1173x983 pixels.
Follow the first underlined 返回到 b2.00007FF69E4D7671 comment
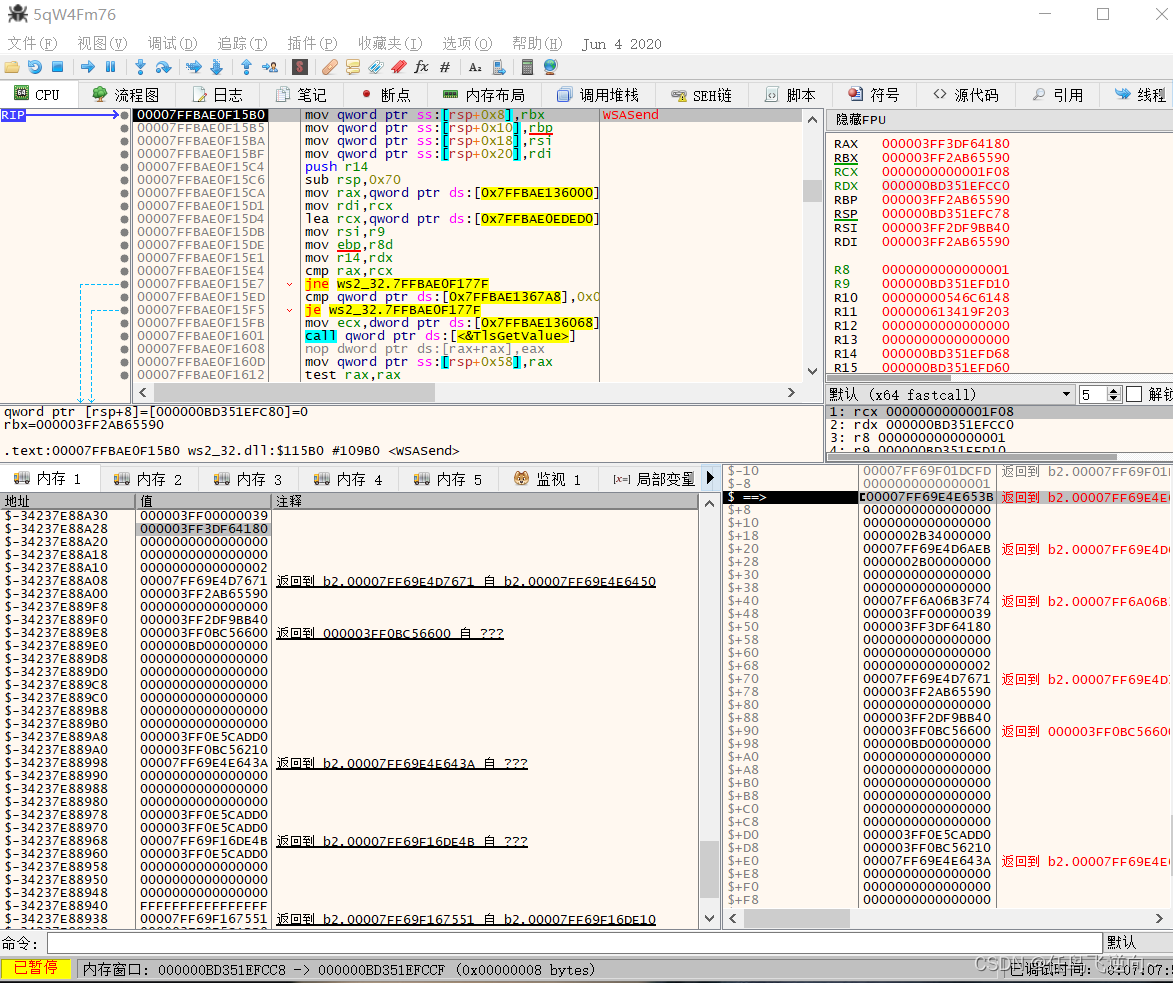point(465,581)
